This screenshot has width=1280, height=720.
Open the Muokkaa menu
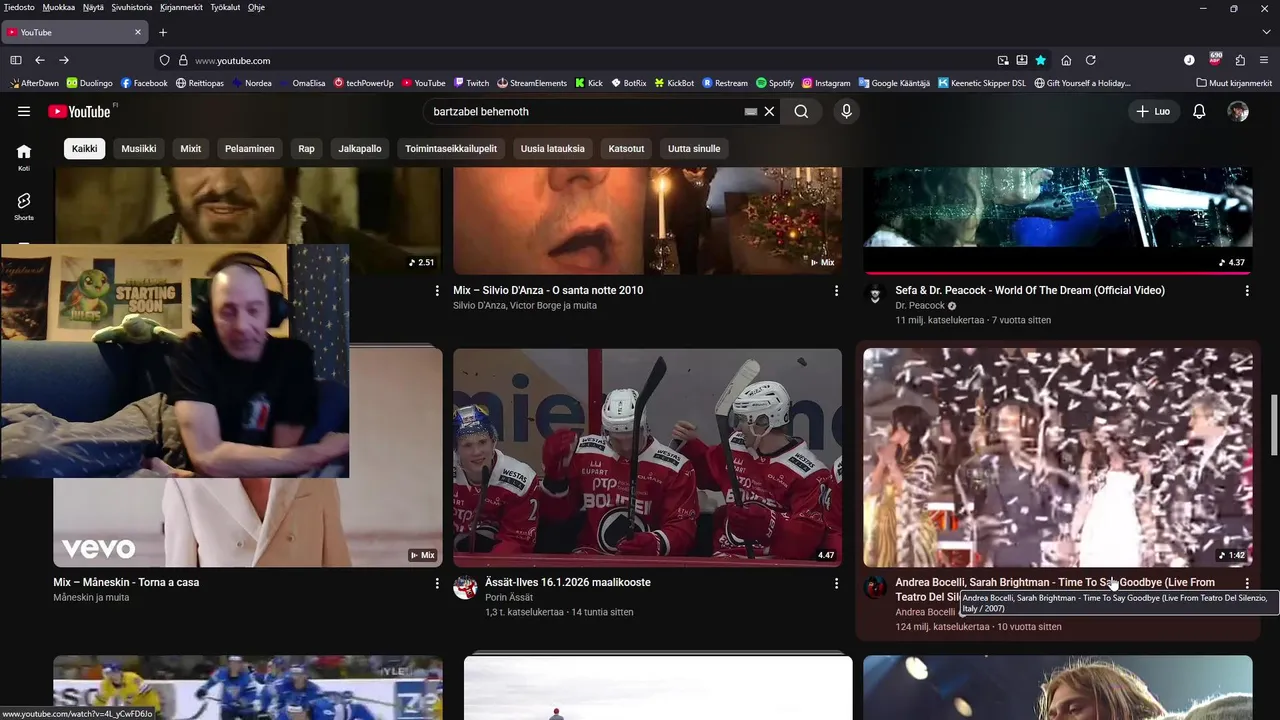[59, 7]
